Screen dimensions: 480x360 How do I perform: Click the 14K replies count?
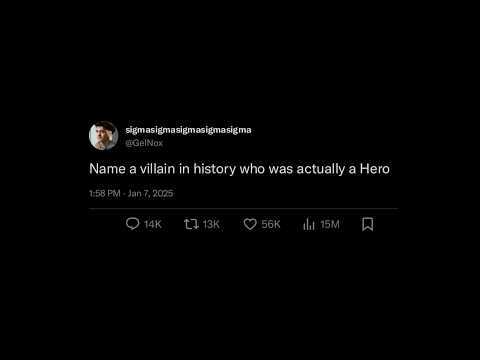[x=153, y=224]
